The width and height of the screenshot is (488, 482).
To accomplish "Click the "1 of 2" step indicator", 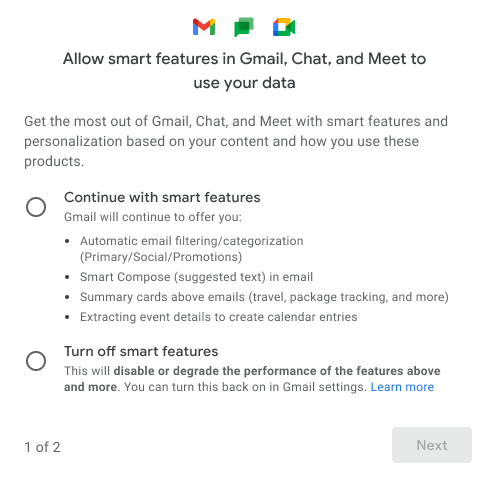I will (x=42, y=447).
